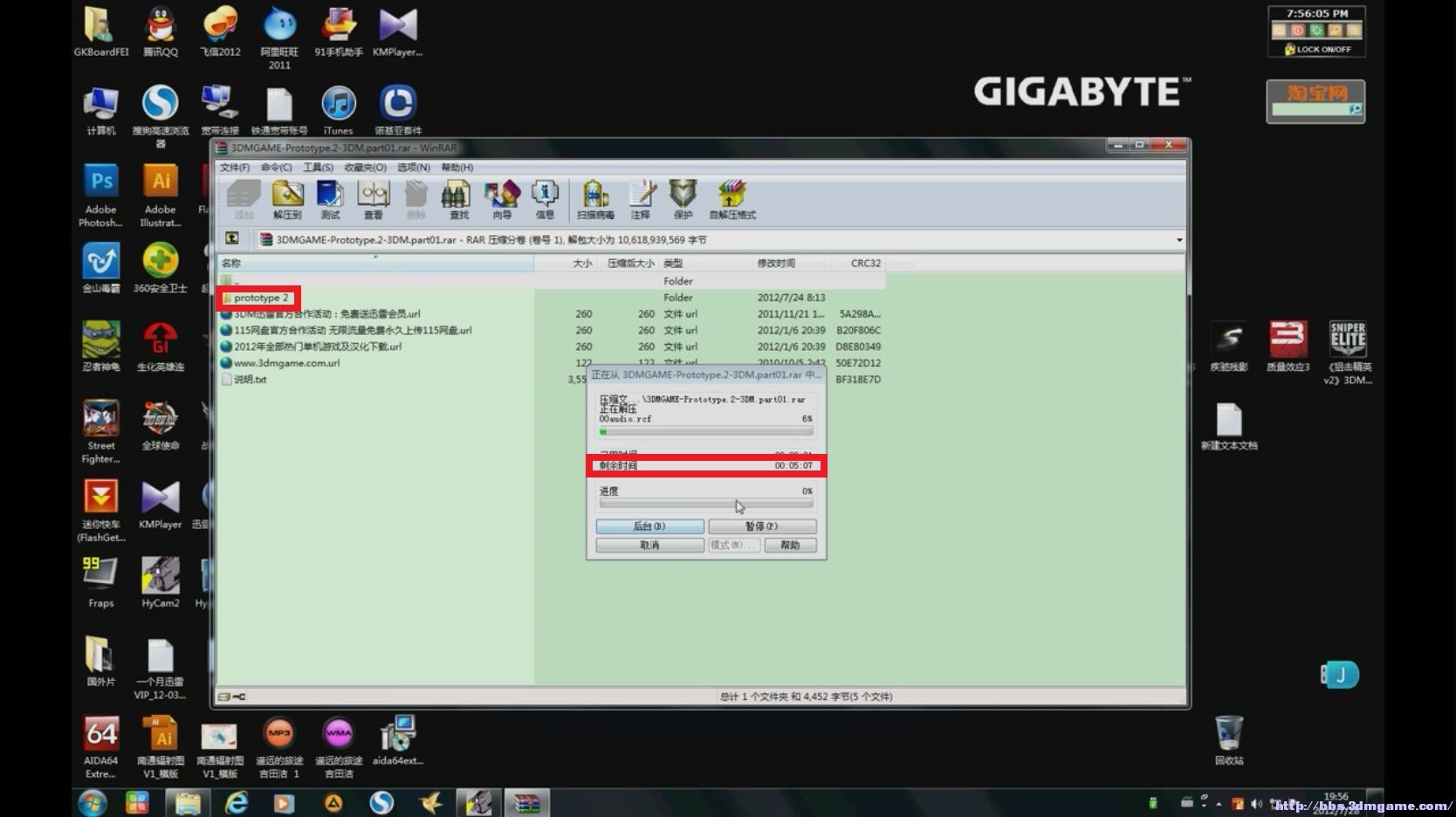Open the Fraps desktop icon

(x=101, y=582)
